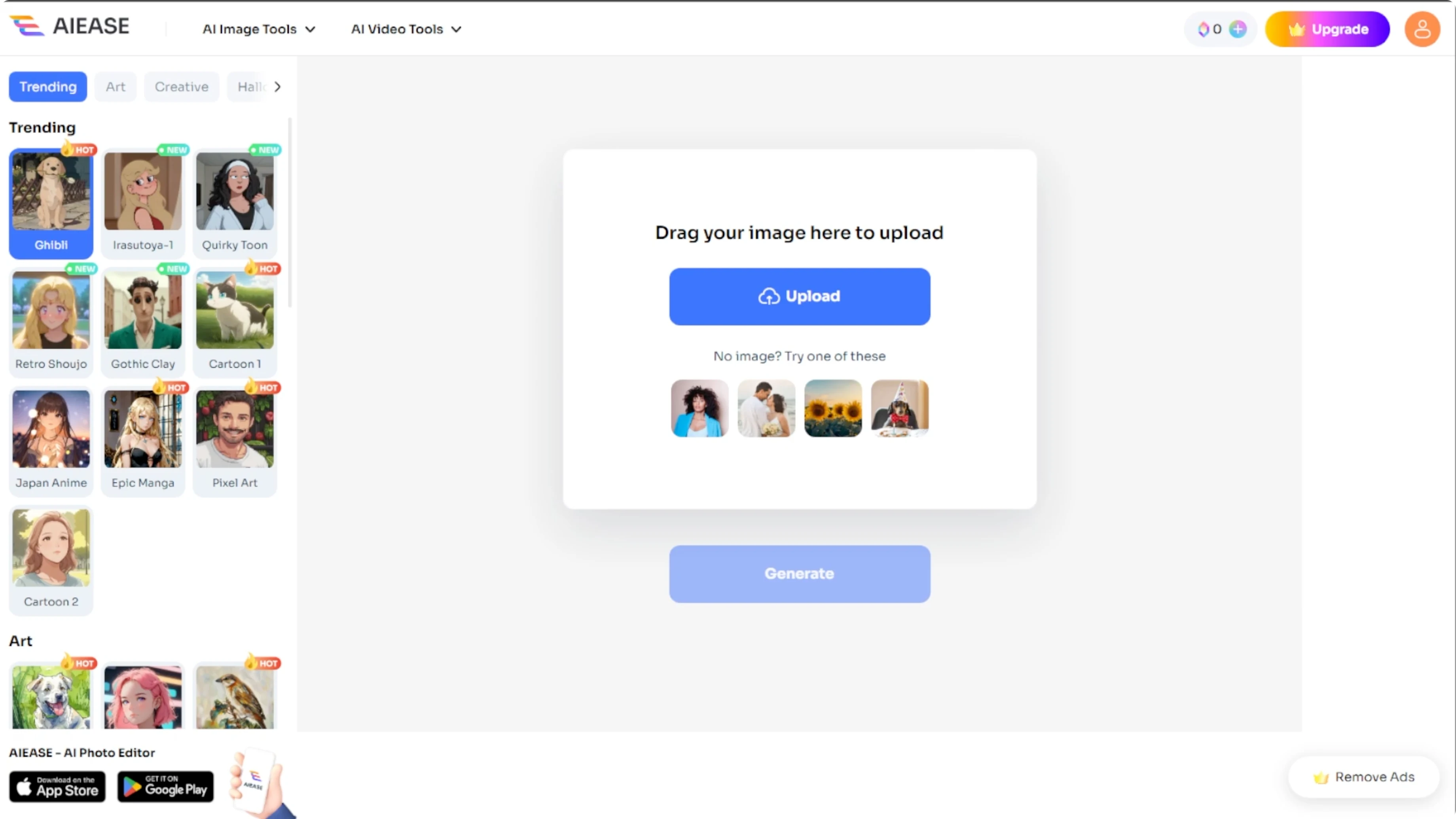Click the Art section heading
1456x819 pixels.
pyautogui.click(x=21, y=641)
